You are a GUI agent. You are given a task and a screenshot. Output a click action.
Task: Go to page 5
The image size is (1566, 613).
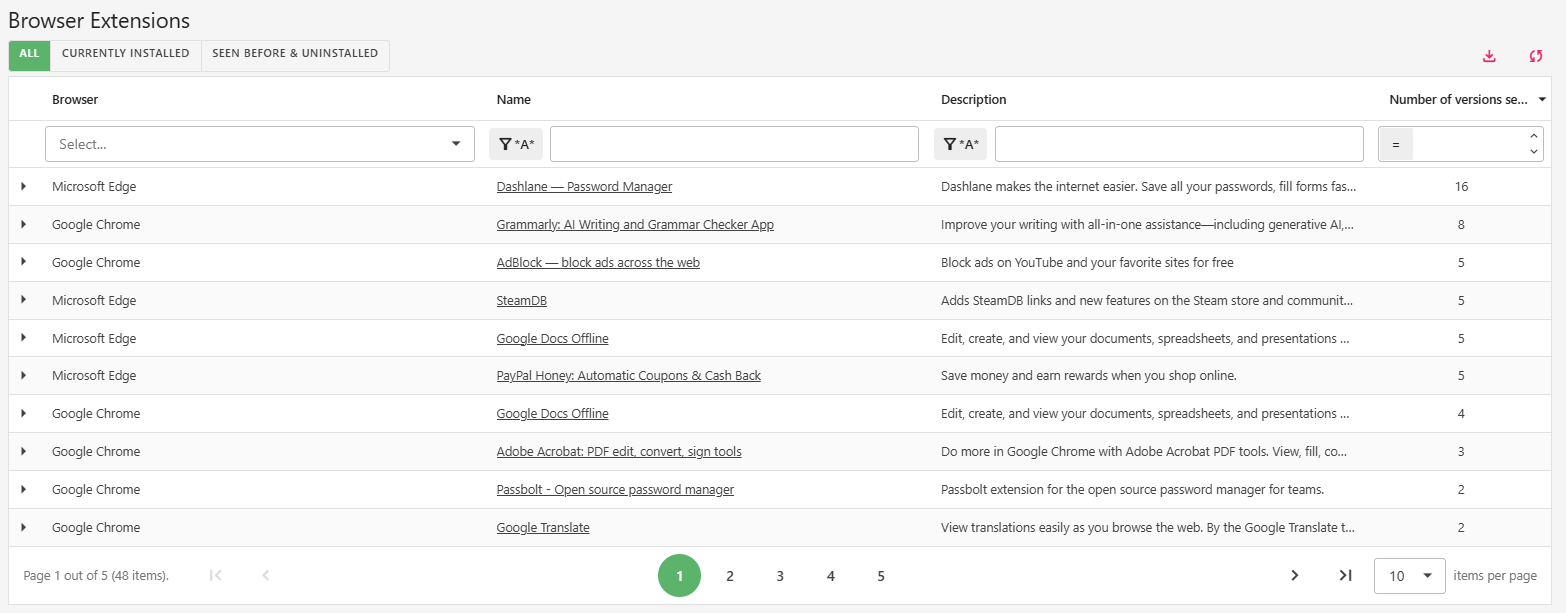[881, 576]
